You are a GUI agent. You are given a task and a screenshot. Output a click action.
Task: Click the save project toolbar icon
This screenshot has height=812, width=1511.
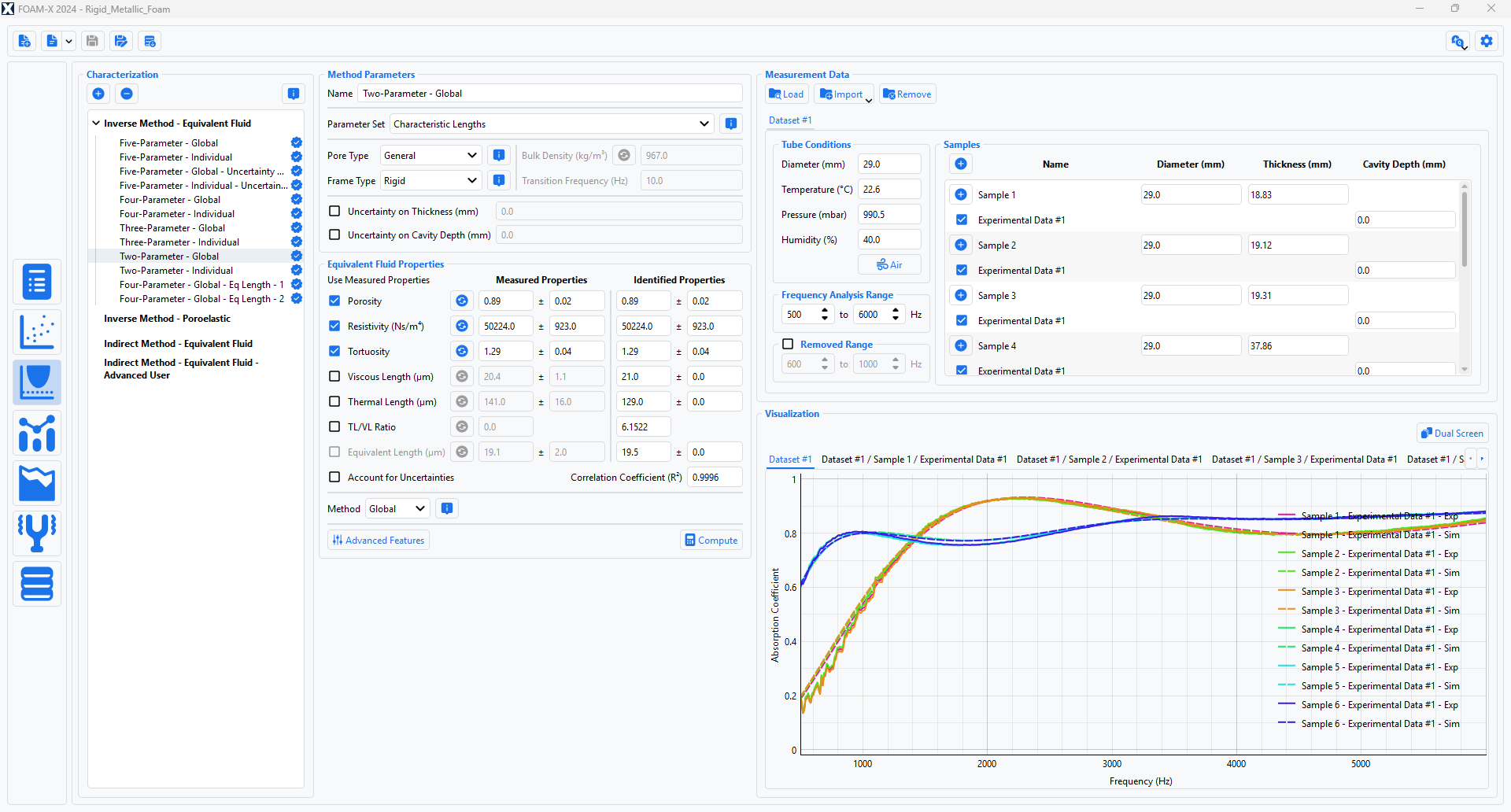tap(92, 41)
